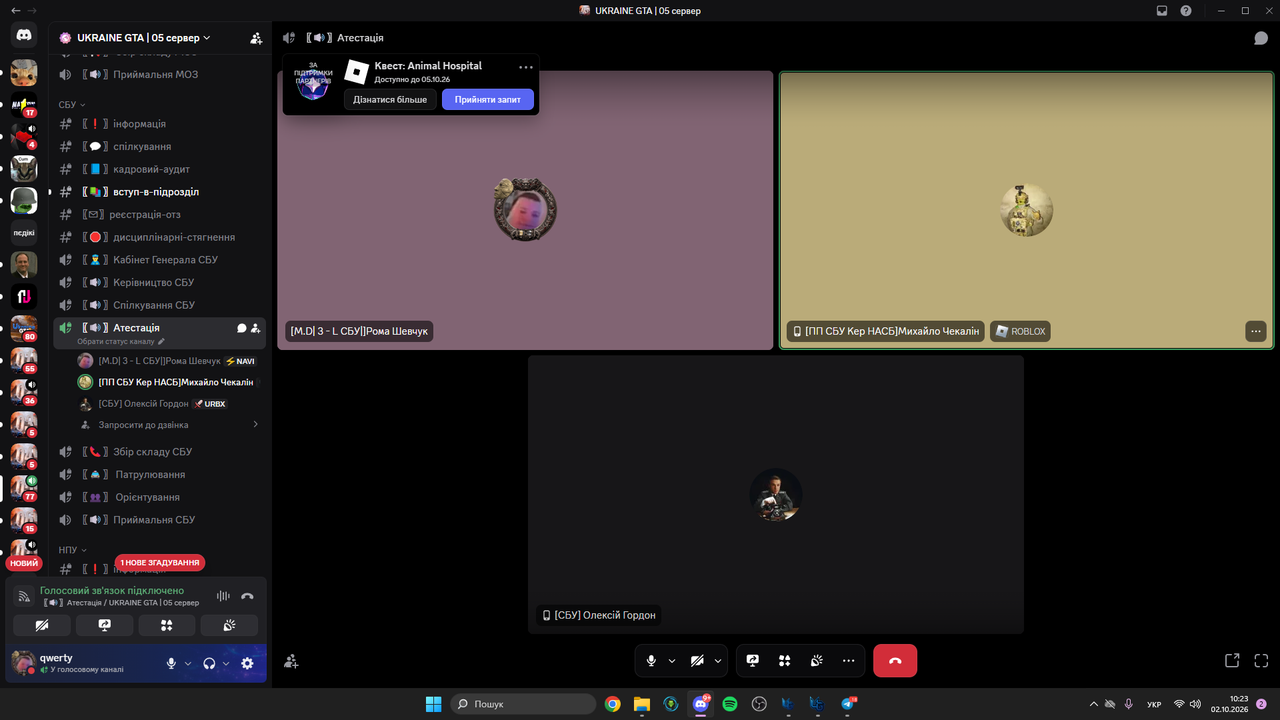
Task: Open the inbox icon in title bar
Action: 1162,10
